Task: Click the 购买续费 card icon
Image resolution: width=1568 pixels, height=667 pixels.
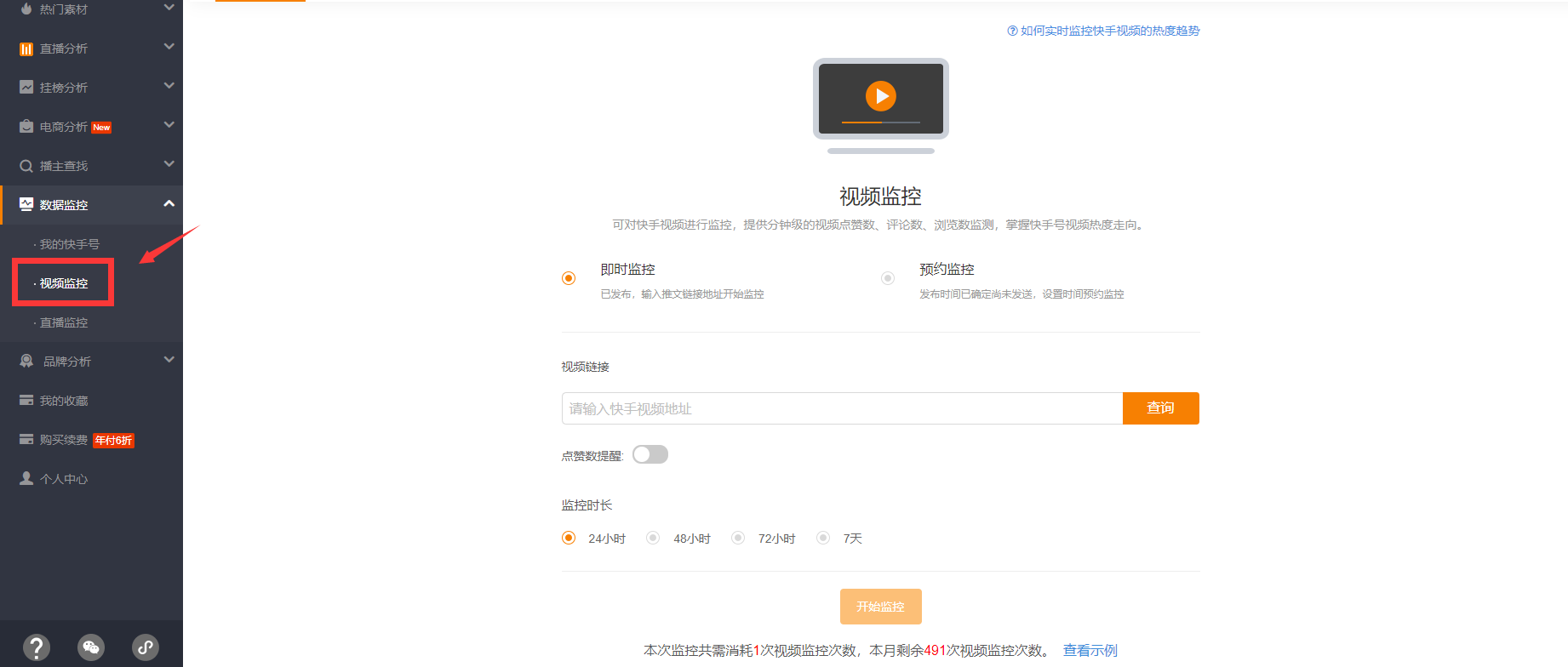Action: point(26,440)
